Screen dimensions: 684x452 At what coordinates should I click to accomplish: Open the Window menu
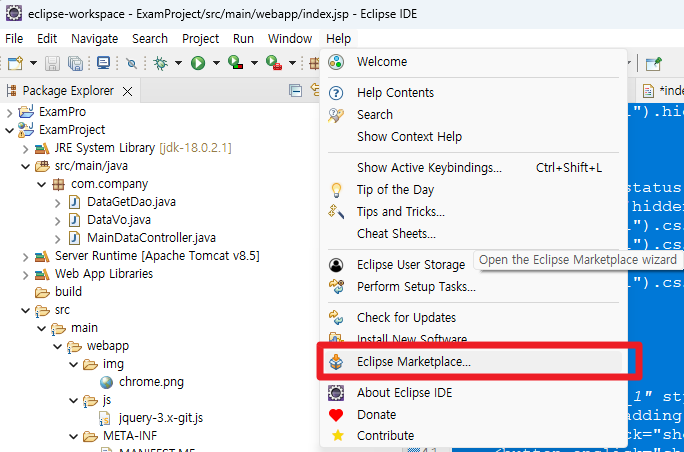click(290, 39)
